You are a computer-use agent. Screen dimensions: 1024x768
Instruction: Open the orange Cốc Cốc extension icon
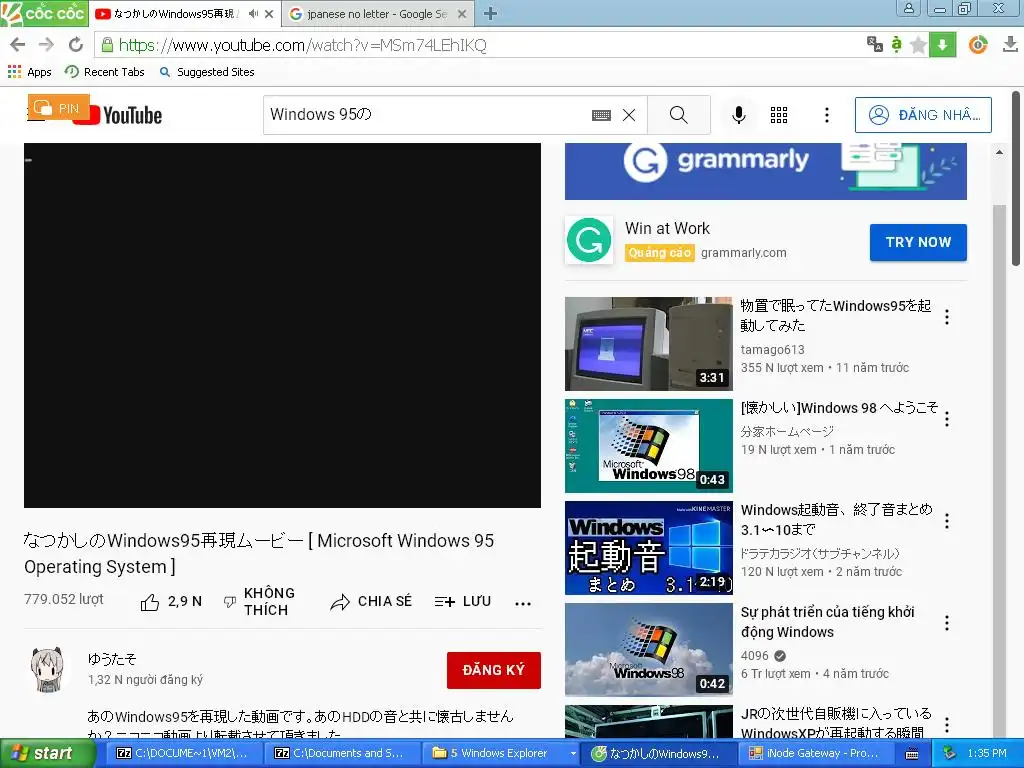point(978,44)
